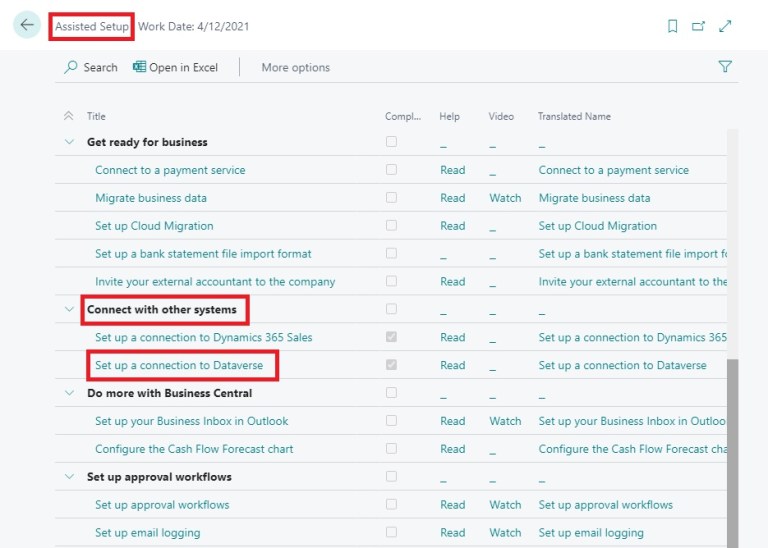This screenshot has height=548, width=768.
Task: Open page in new window icon
Action: point(698,26)
